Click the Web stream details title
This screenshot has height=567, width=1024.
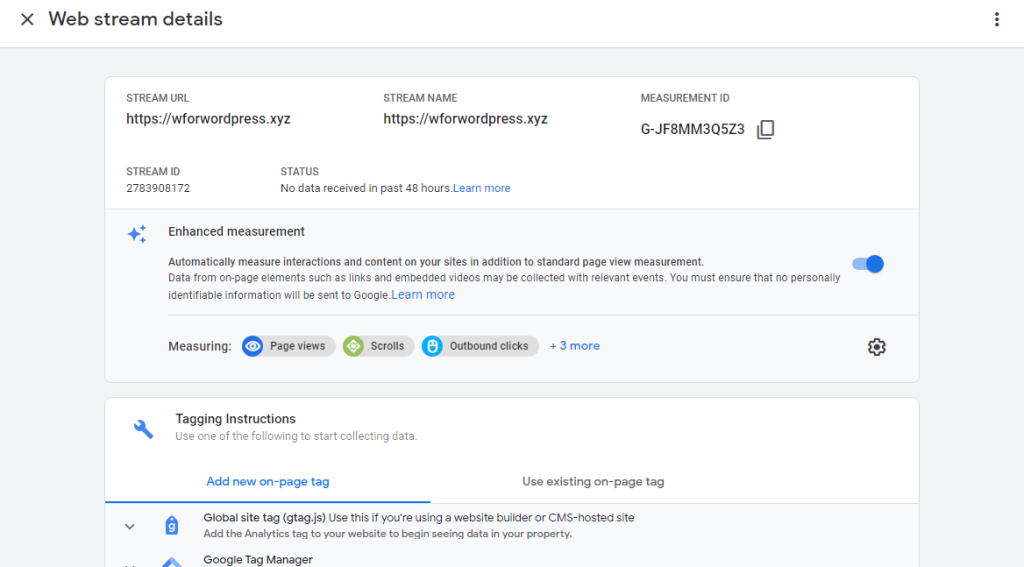135,19
